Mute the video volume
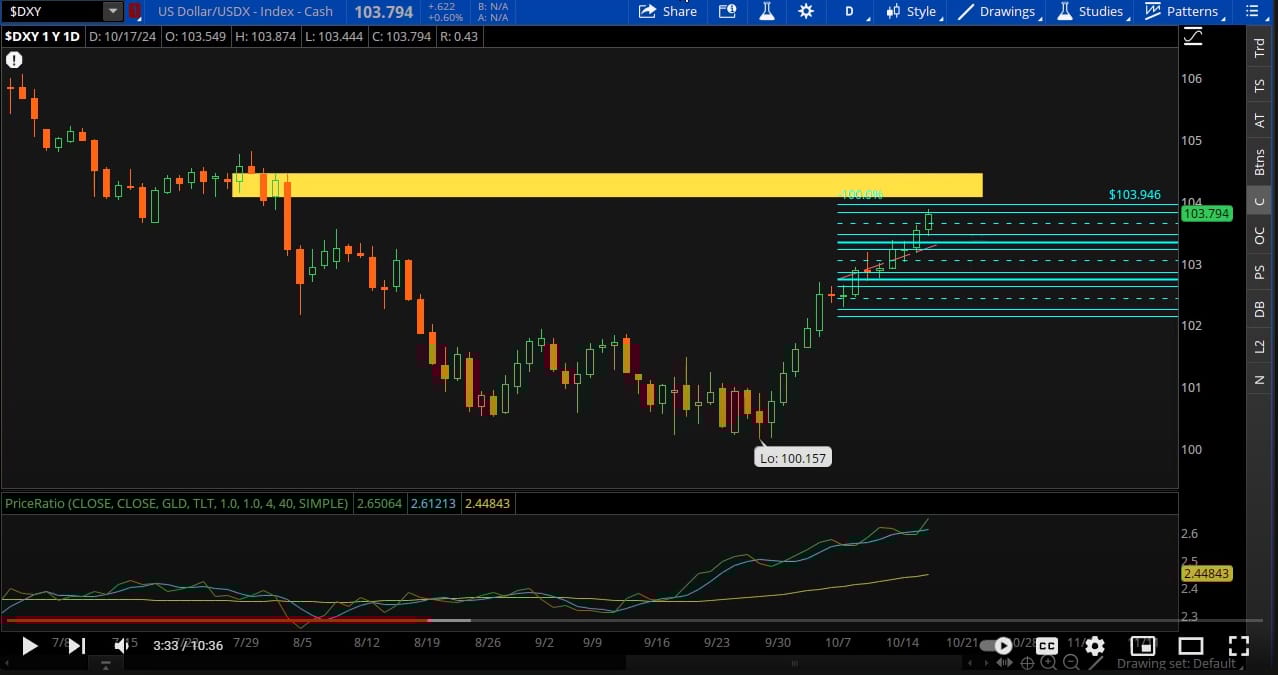The height and width of the screenshot is (675, 1278). tap(122, 646)
